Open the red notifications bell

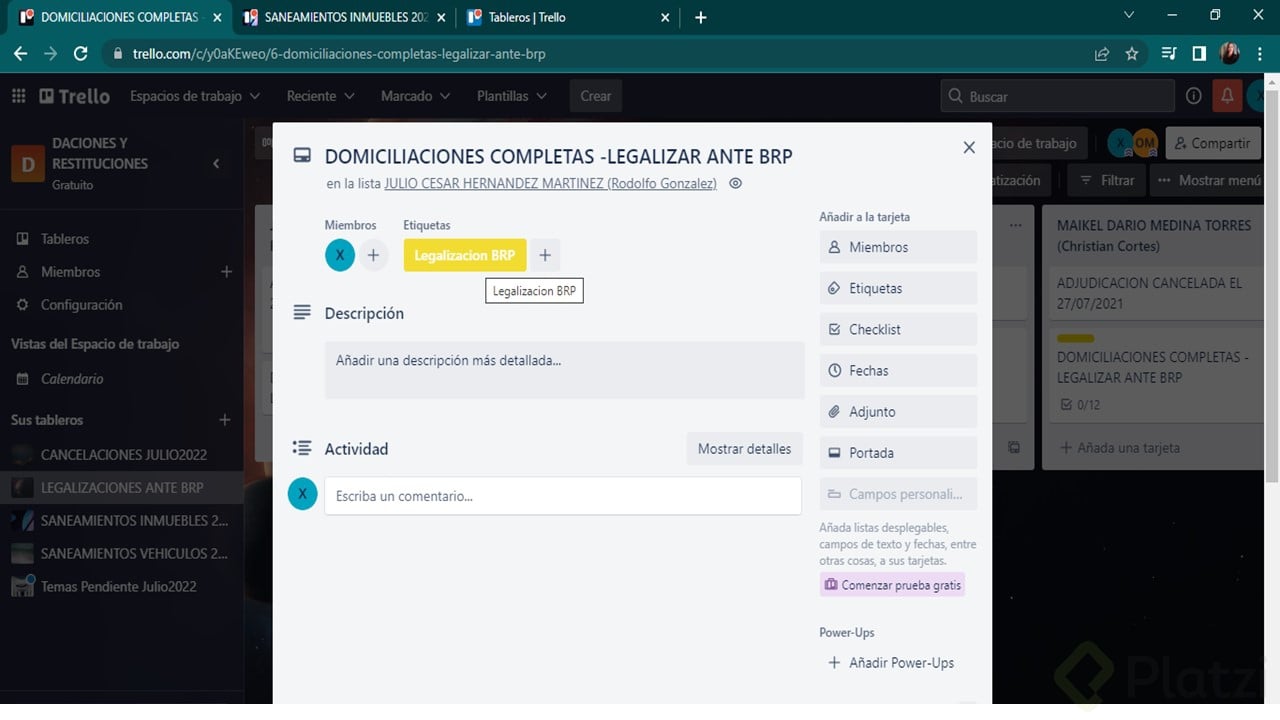pyautogui.click(x=1226, y=96)
